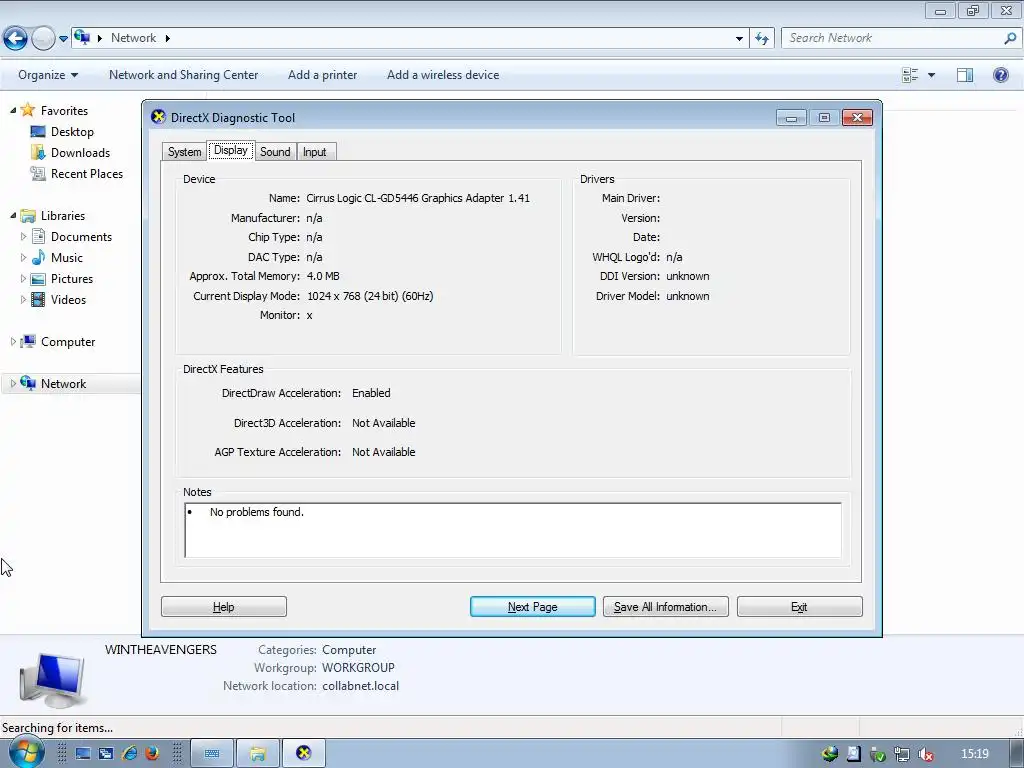Image resolution: width=1024 pixels, height=768 pixels.
Task: Select the Documents library icon
Action: pyautogui.click(x=39, y=236)
